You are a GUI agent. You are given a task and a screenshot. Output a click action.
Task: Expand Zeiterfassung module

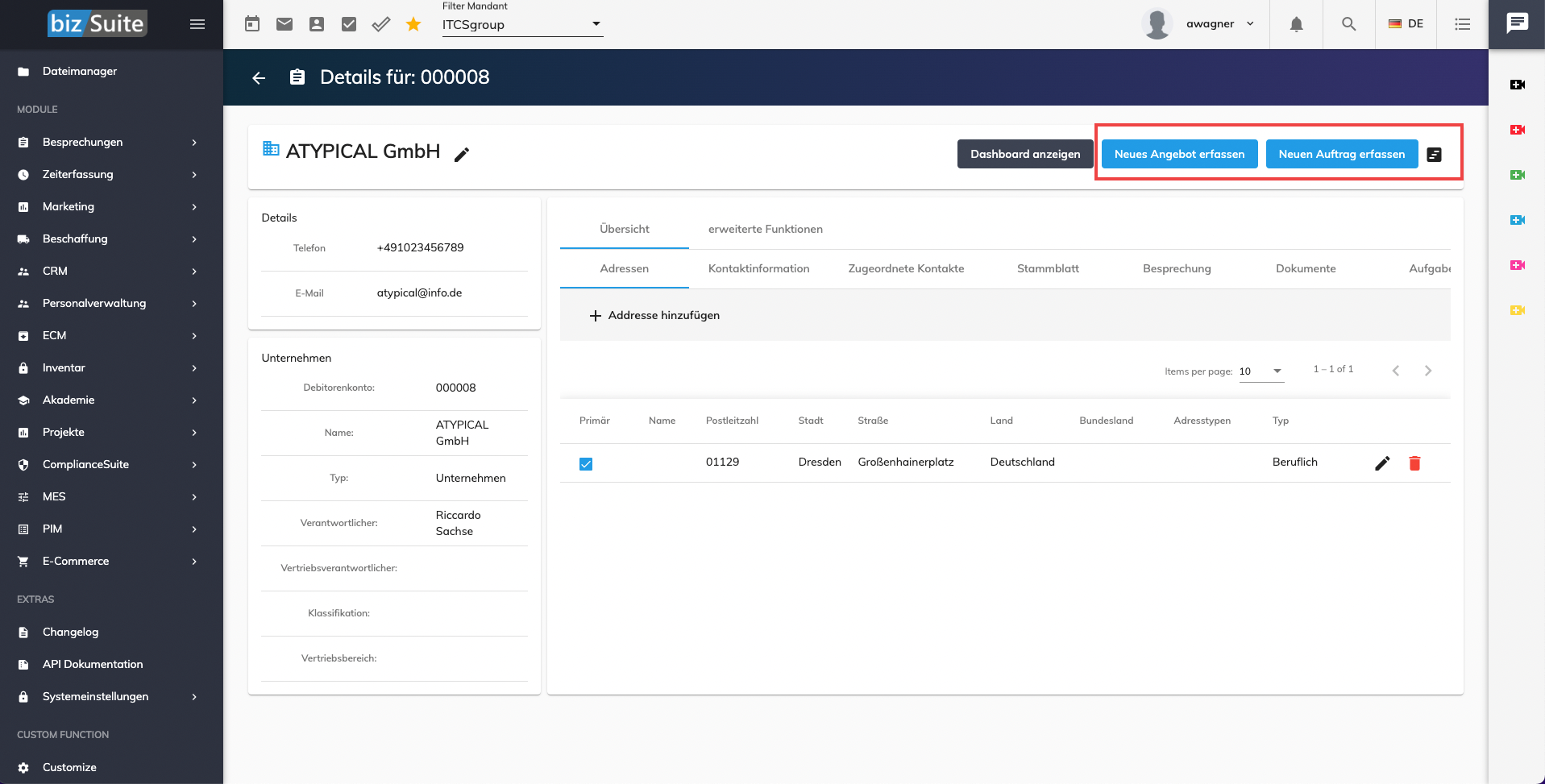coord(111,174)
